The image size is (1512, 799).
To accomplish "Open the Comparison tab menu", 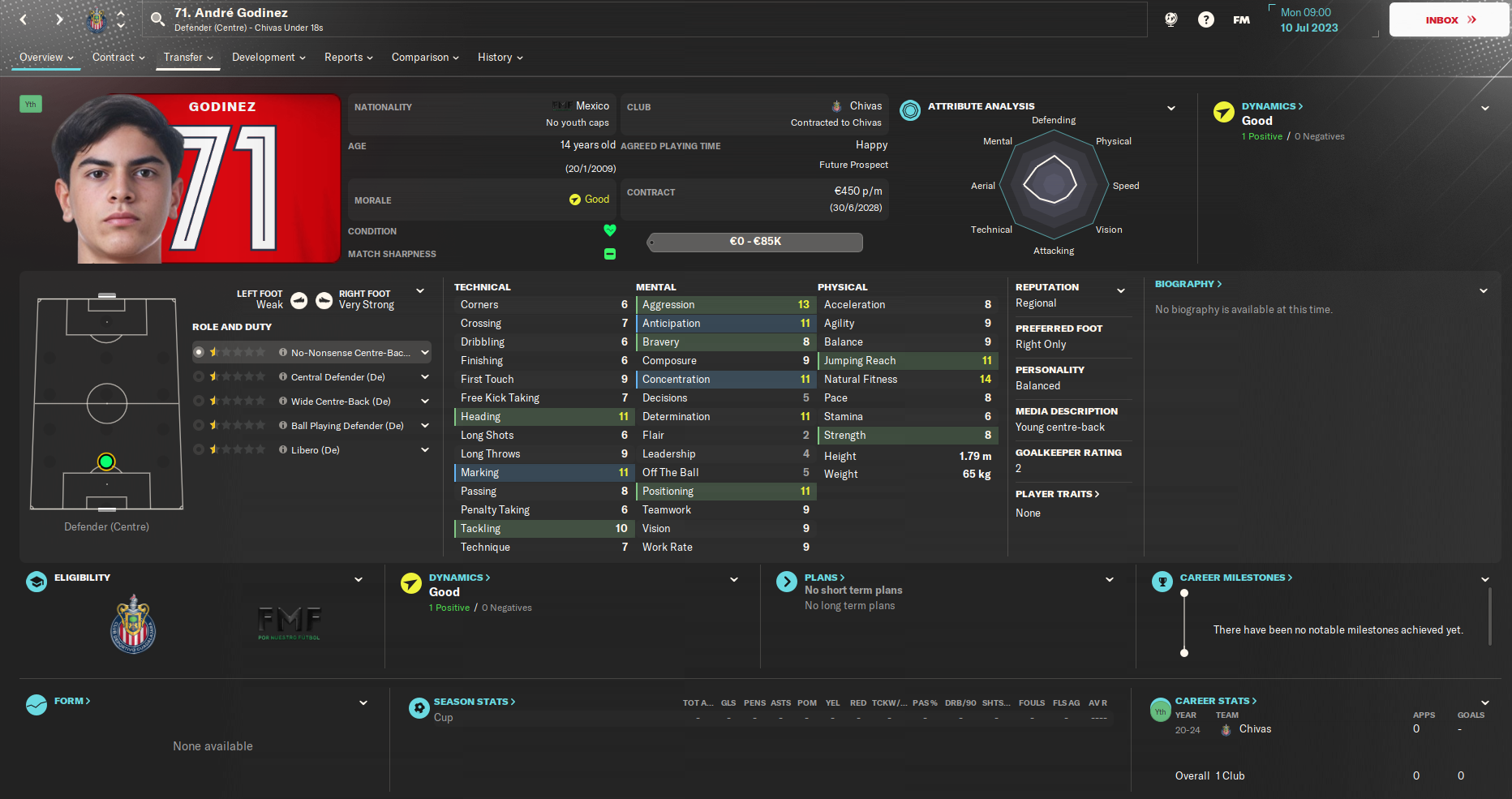I will click(x=425, y=57).
